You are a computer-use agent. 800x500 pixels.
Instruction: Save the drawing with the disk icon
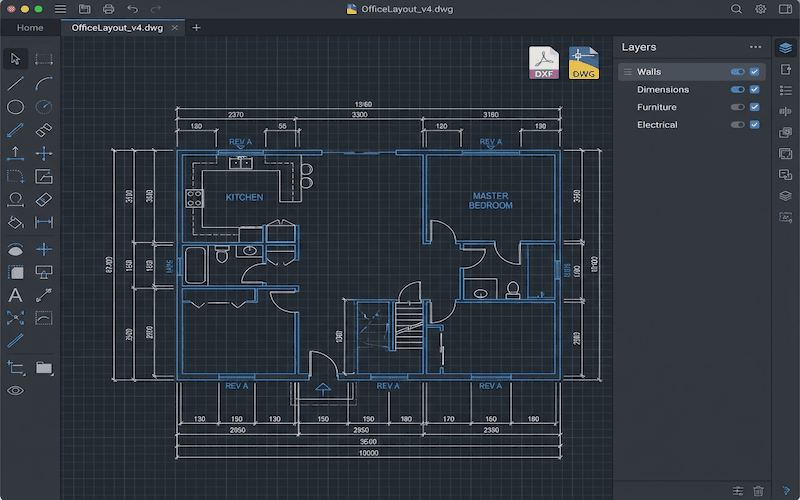(85, 9)
